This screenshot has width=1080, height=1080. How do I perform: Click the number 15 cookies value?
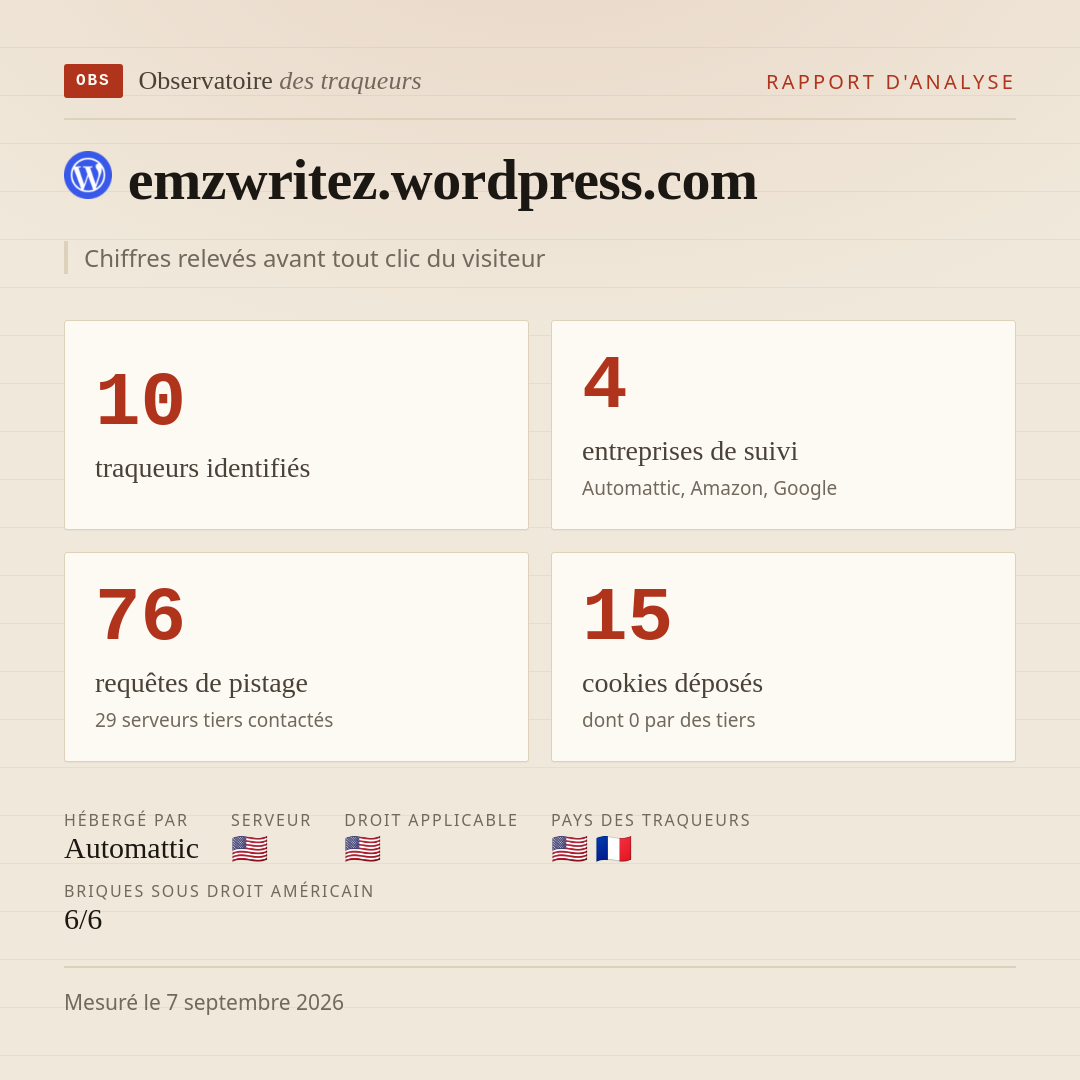[627, 615]
